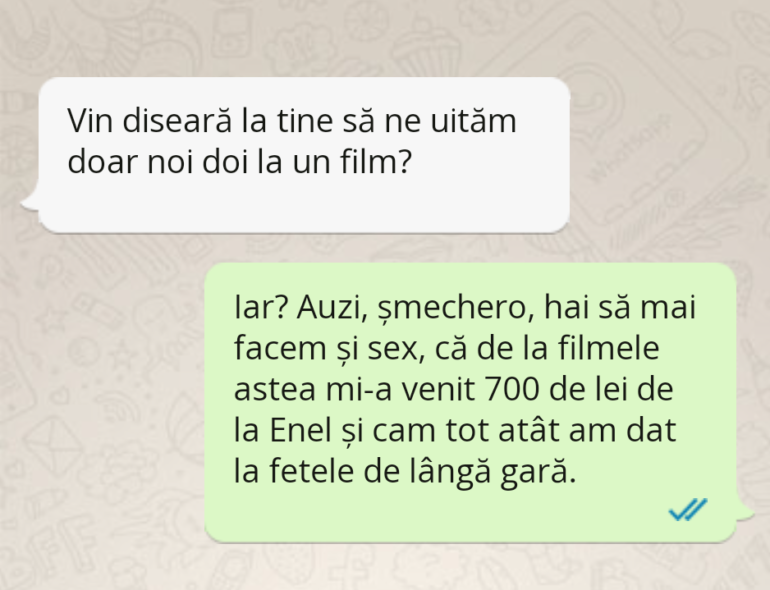Click the word "Iar?" in green bubble
The width and height of the screenshot is (770, 590).
coord(260,307)
